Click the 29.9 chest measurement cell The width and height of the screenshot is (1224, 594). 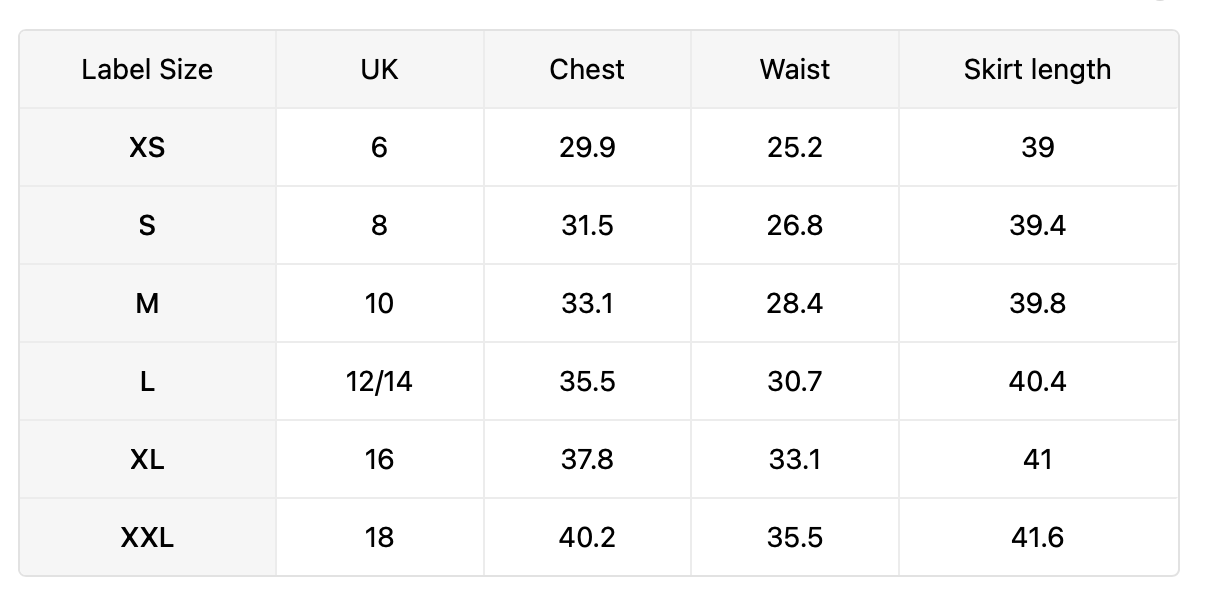pos(587,147)
